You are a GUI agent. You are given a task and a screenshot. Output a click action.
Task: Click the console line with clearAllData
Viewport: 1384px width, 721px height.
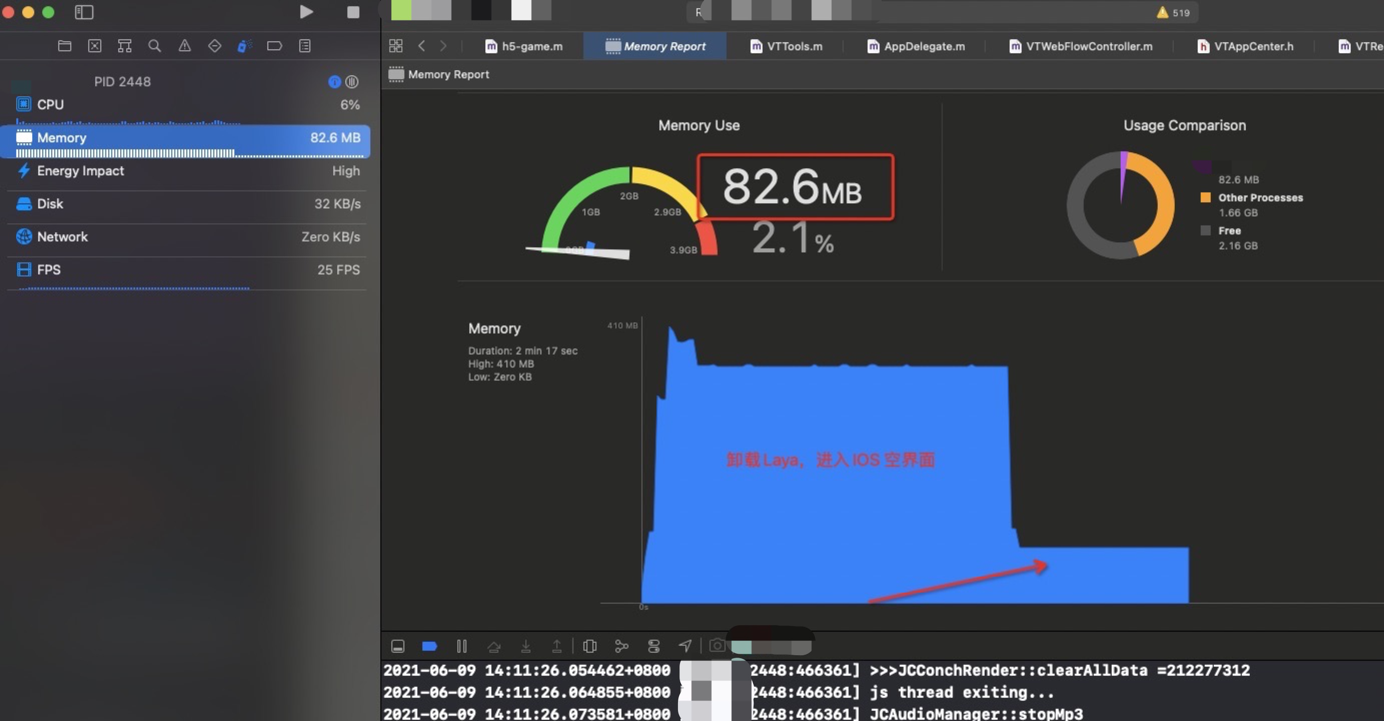[x=817, y=670]
